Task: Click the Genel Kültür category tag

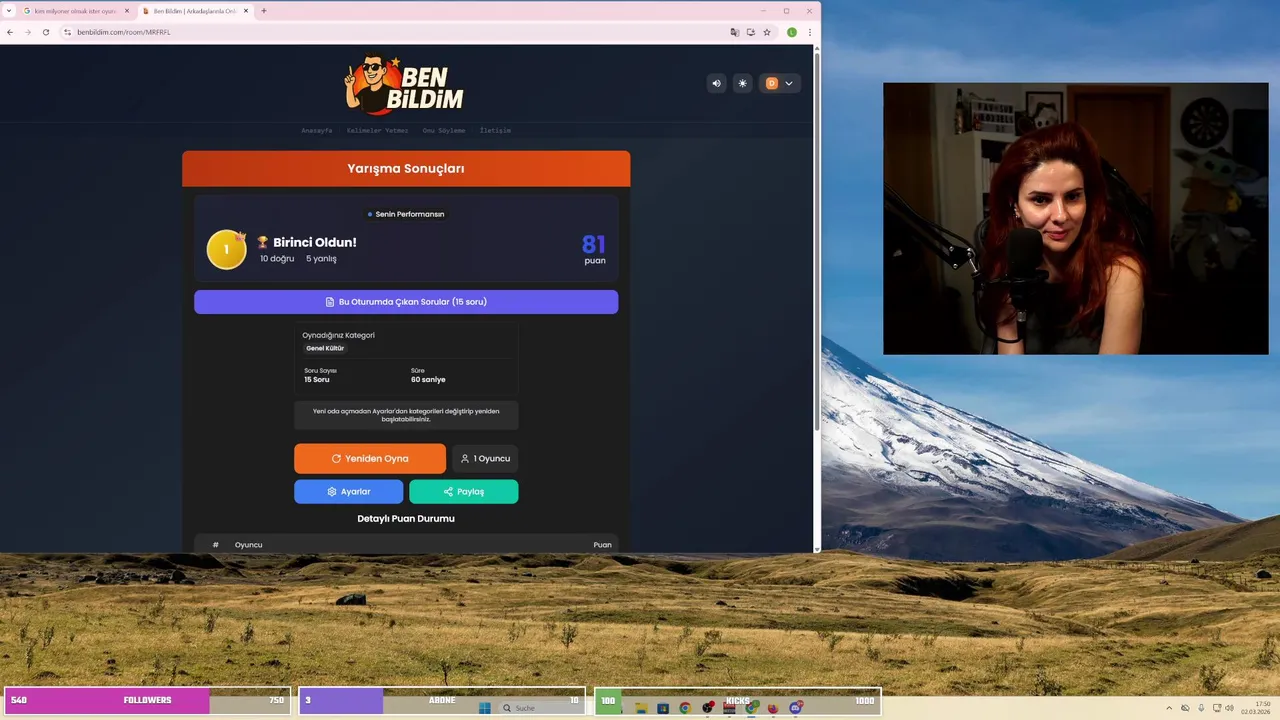Action: coord(325,348)
